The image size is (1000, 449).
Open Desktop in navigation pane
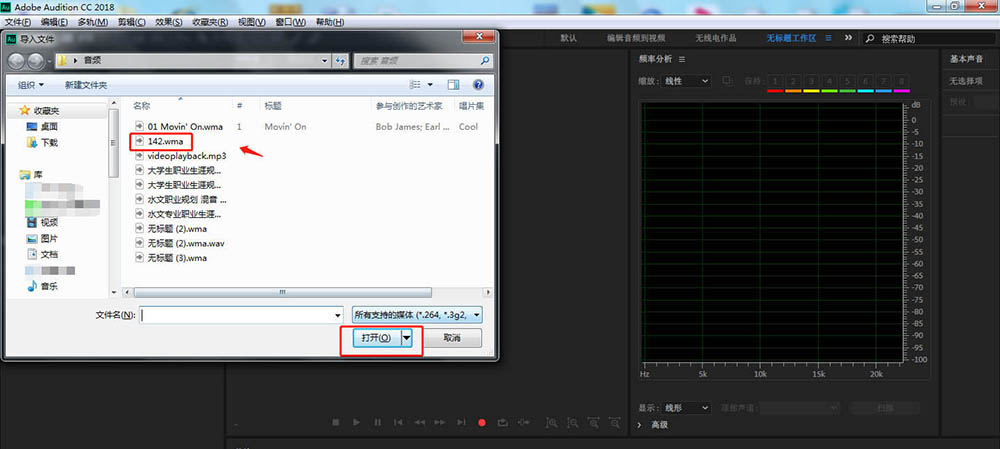click(42, 127)
